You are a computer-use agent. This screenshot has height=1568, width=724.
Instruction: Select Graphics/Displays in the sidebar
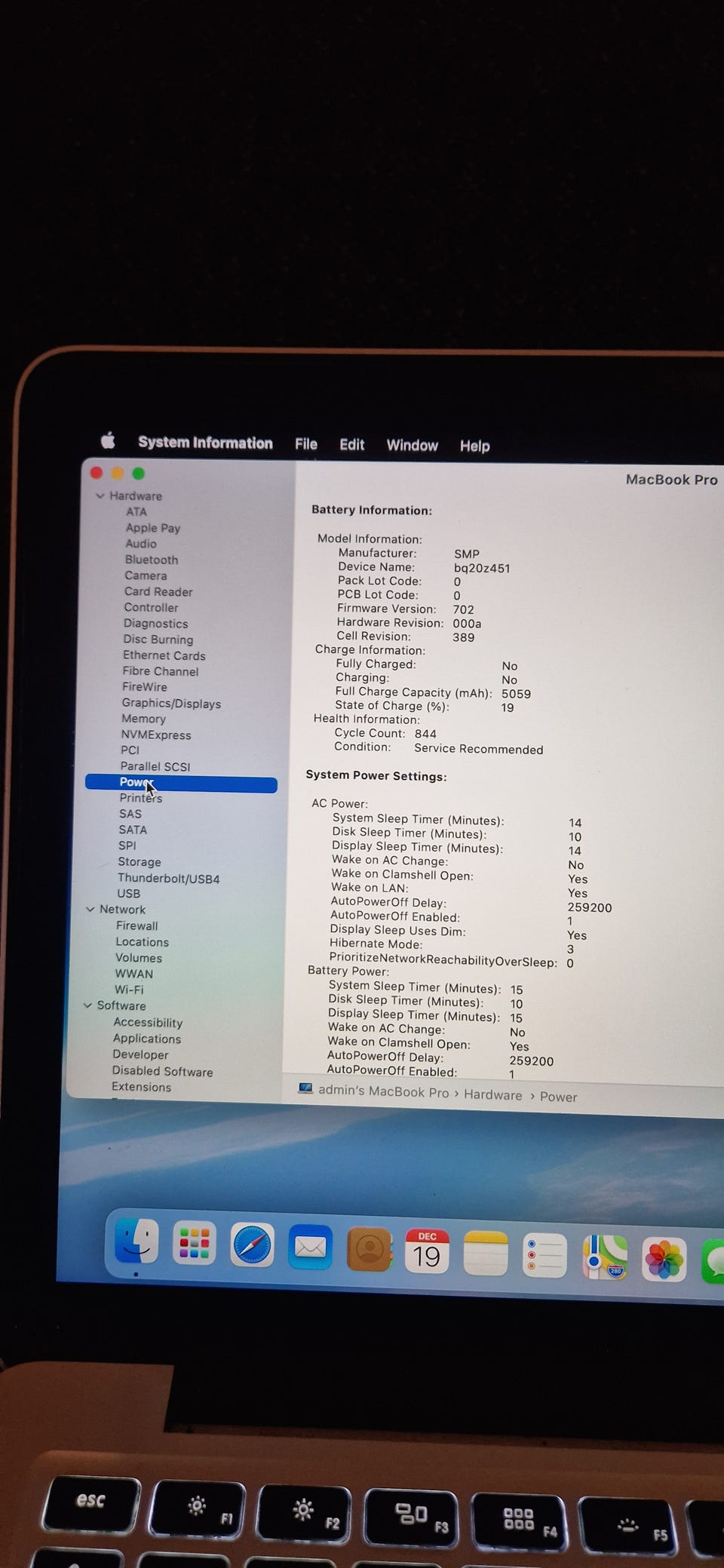click(x=171, y=704)
